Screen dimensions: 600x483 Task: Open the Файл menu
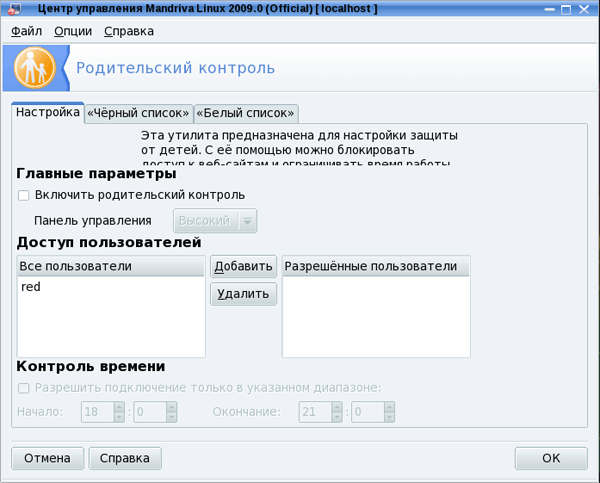26,31
